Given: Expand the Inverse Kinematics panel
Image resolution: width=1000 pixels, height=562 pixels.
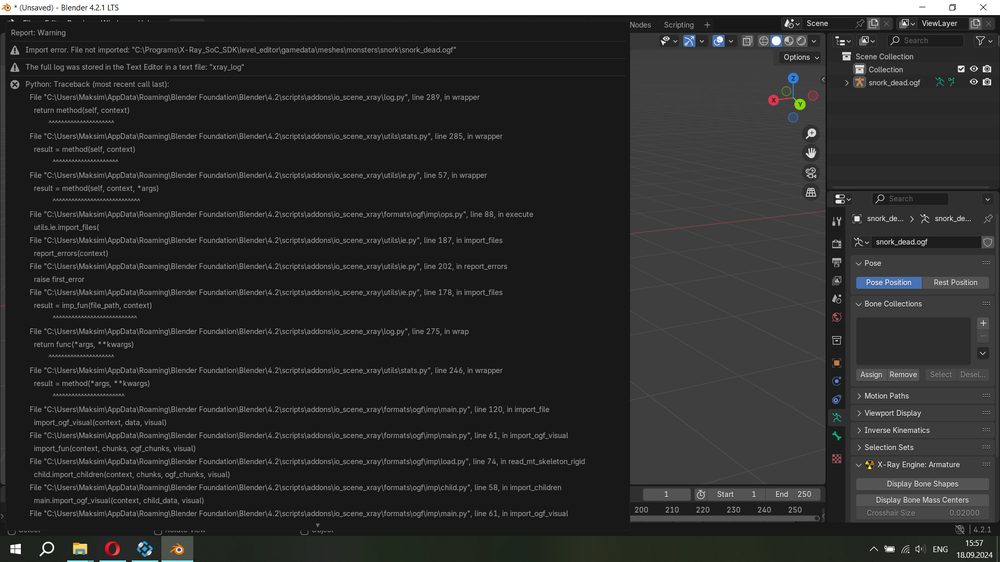Looking at the screenshot, I should [896, 431].
